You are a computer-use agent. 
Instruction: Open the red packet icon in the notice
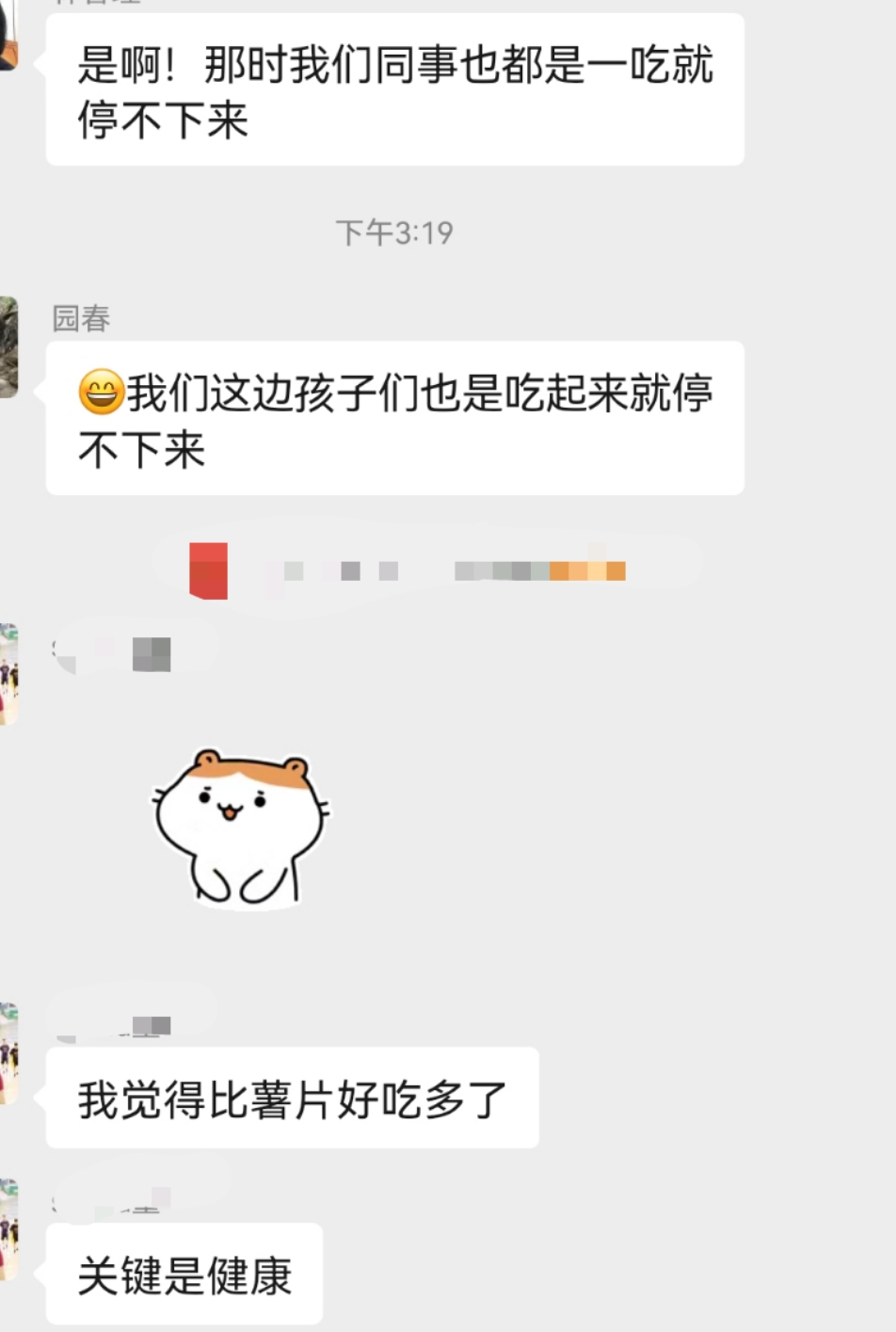(x=208, y=570)
